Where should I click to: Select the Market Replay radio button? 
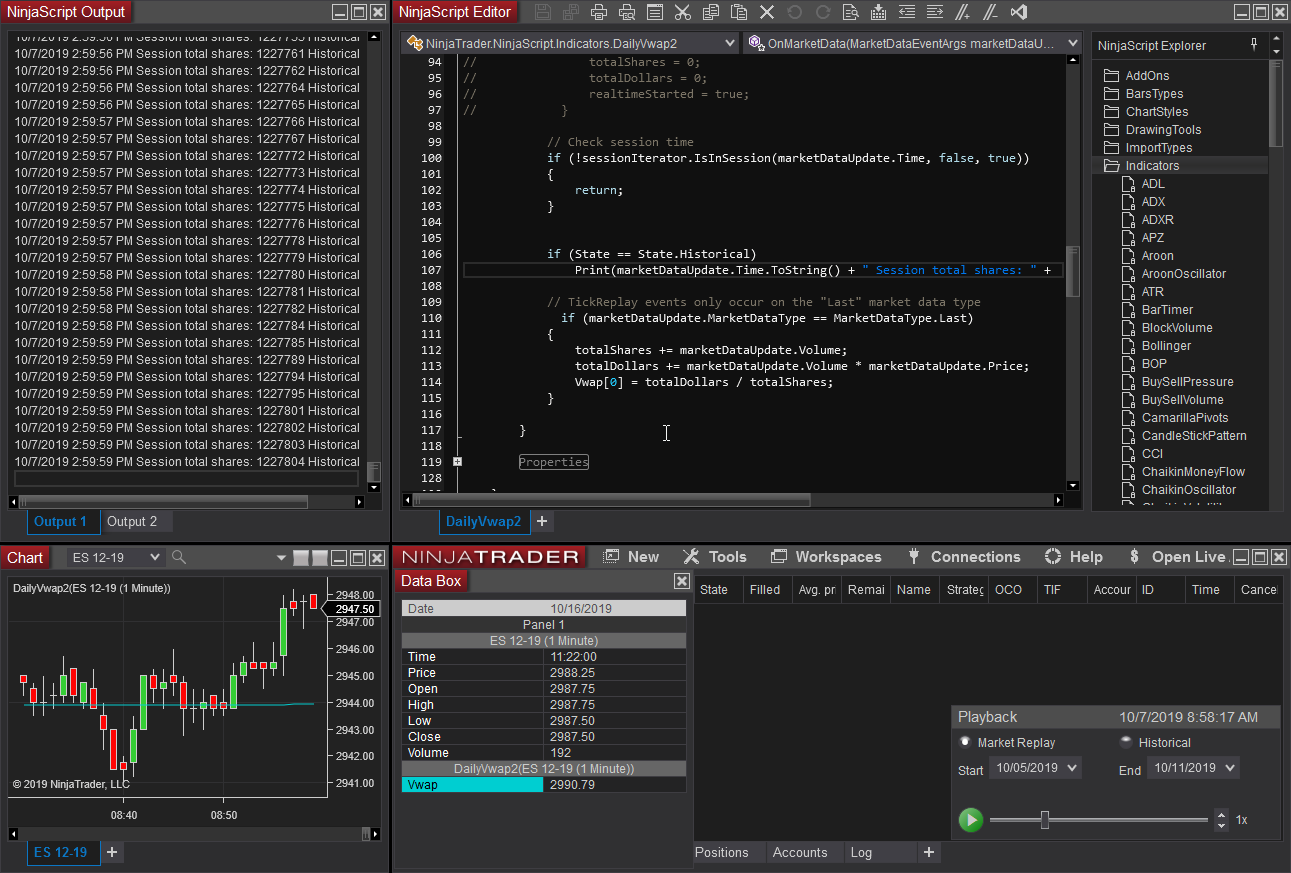click(965, 742)
